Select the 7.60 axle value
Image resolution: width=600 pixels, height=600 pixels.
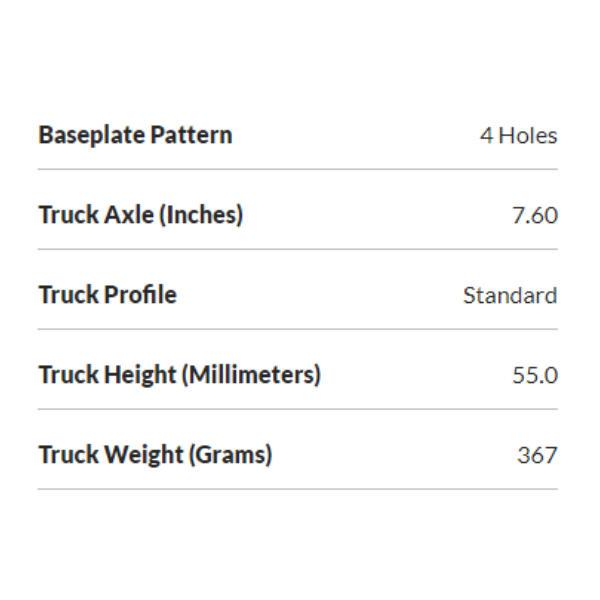tap(535, 215)
